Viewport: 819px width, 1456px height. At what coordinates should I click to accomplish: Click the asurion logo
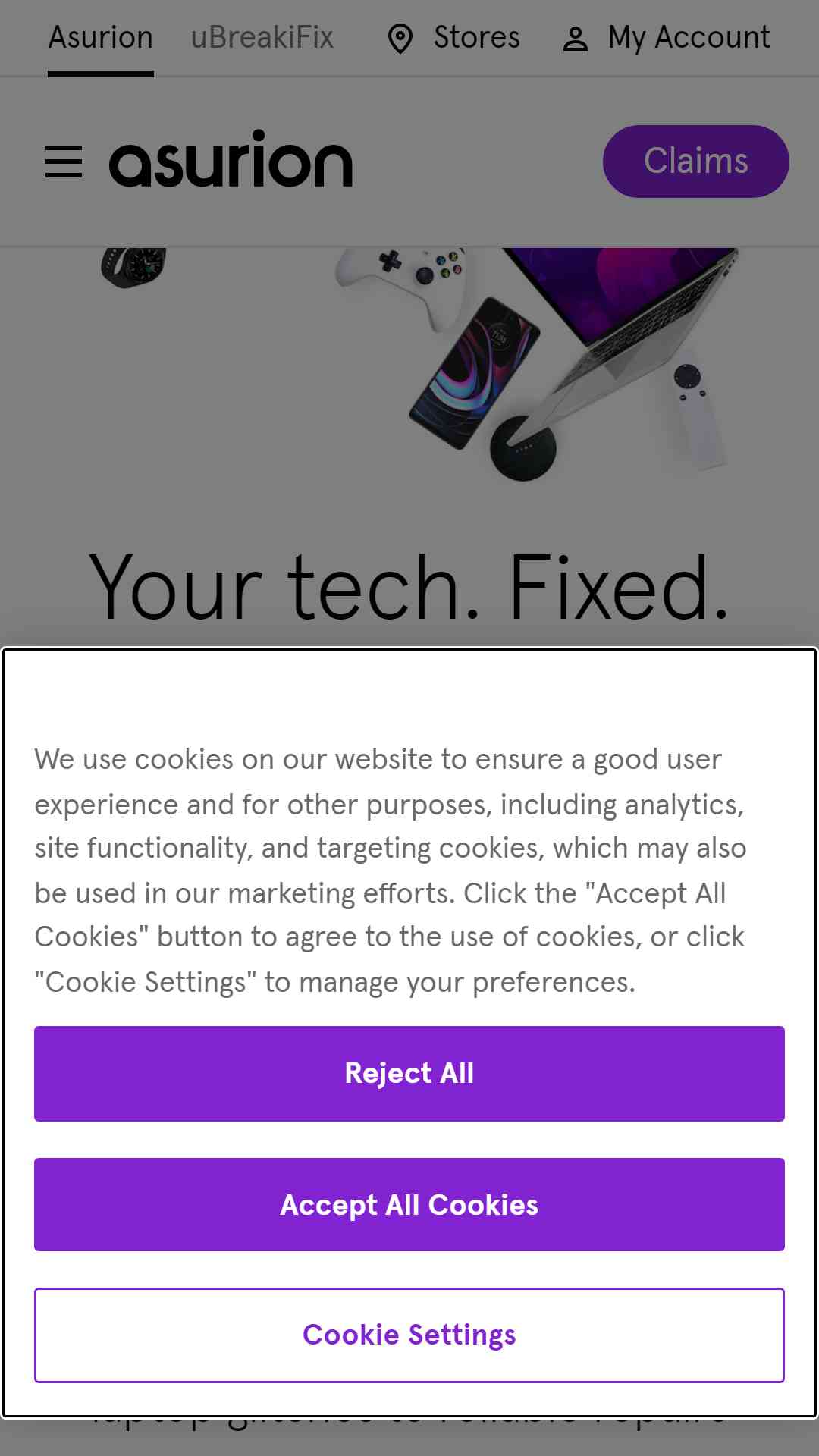click(x=231, y=159)
